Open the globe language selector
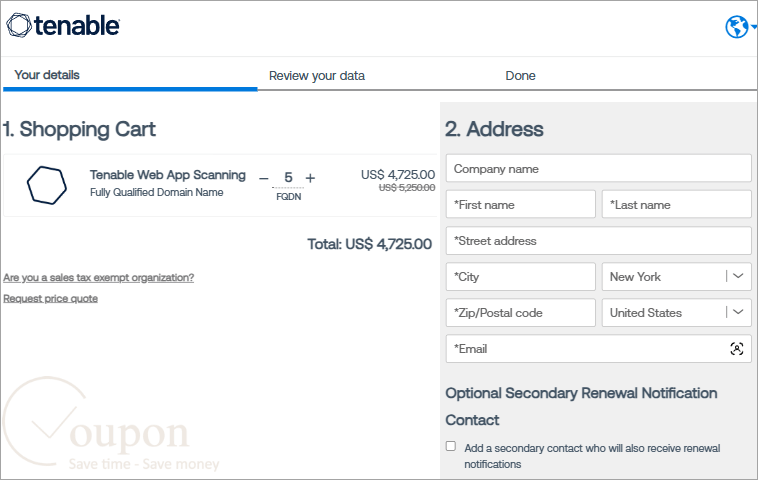Viewport: 758px width, 480px height. [740, 27]
